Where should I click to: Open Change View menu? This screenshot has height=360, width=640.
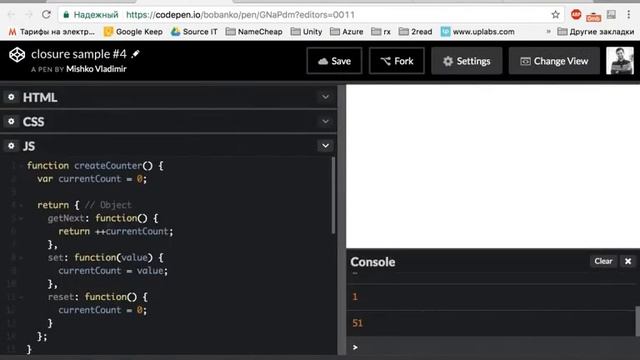[x=554, y=61]
